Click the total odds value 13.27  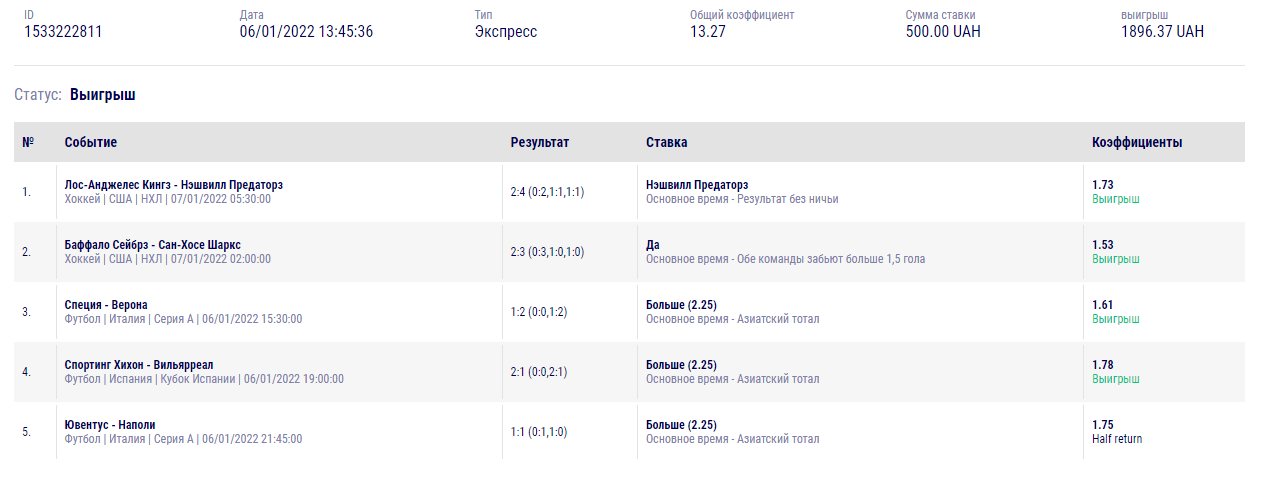tap(708, 32)
